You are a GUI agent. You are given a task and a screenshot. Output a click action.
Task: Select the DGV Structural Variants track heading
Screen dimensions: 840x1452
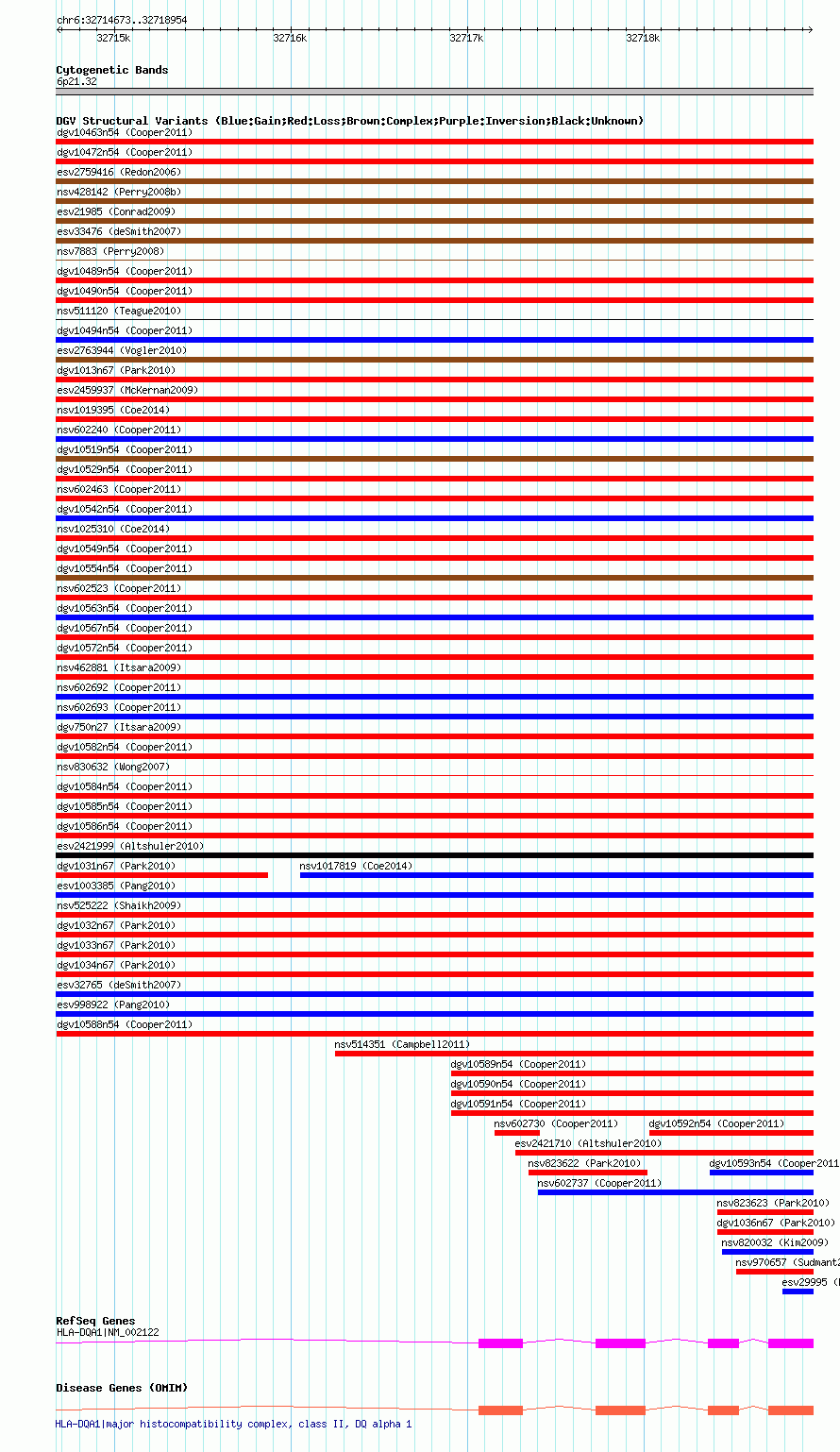click(x=350, y=121)
